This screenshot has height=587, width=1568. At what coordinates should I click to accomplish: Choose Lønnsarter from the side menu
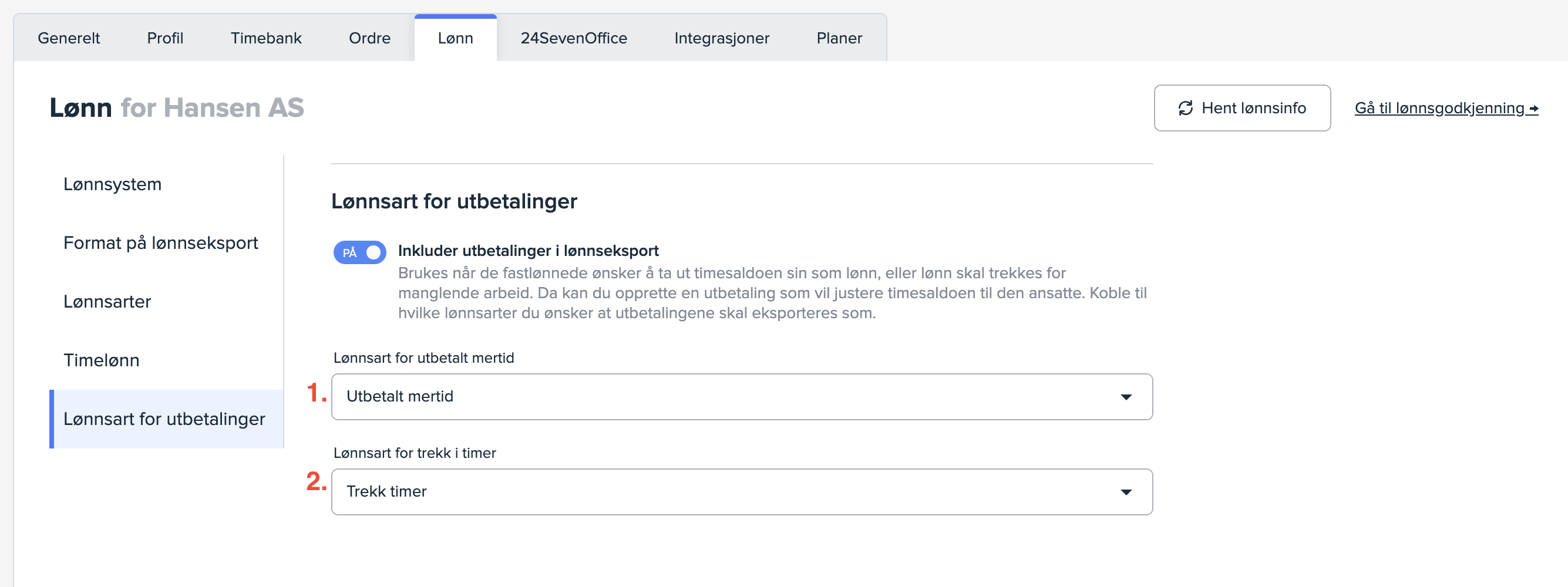pos(107,302)
